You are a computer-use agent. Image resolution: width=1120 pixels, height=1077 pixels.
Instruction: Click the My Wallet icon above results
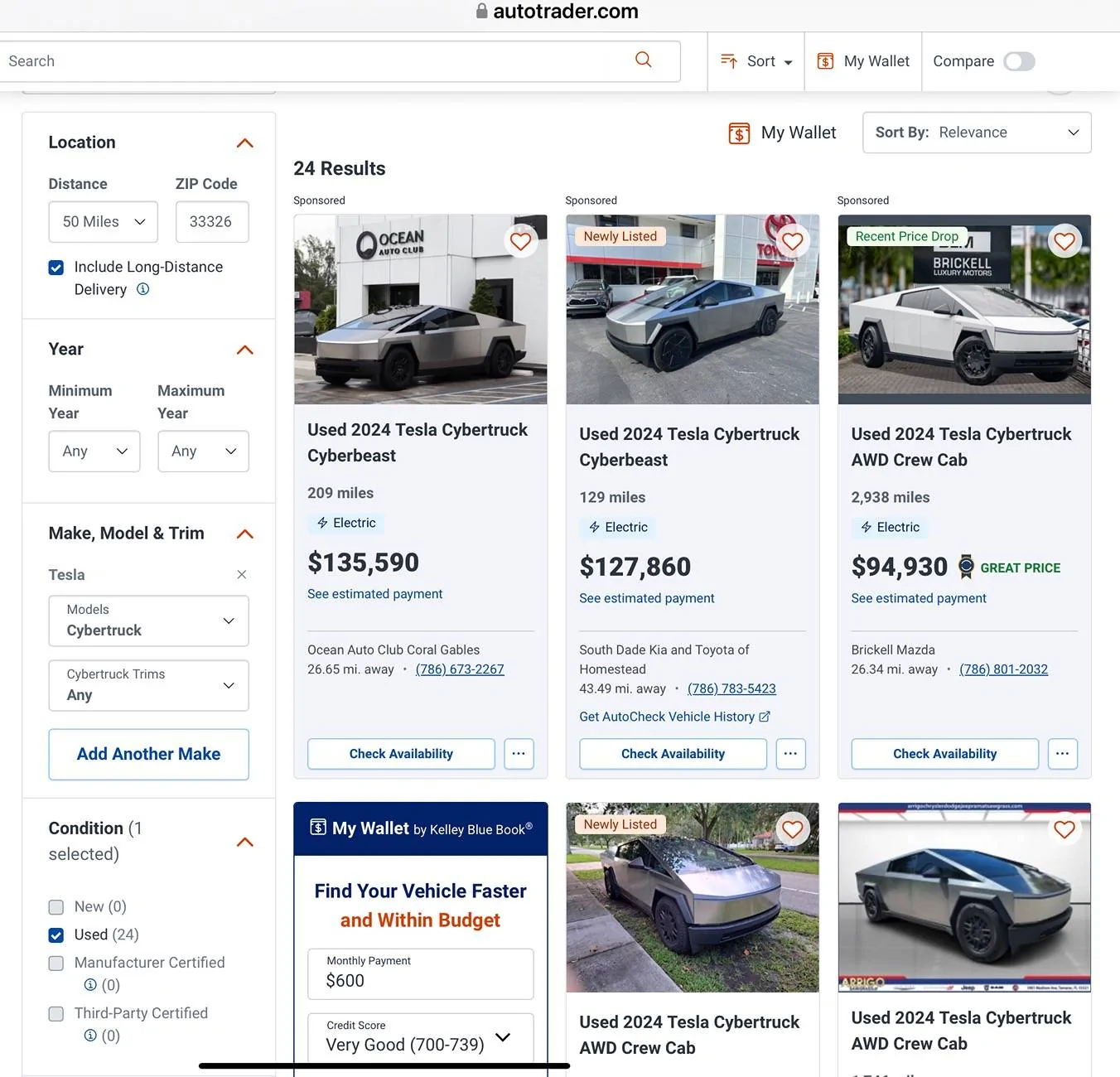pos(739,133)
